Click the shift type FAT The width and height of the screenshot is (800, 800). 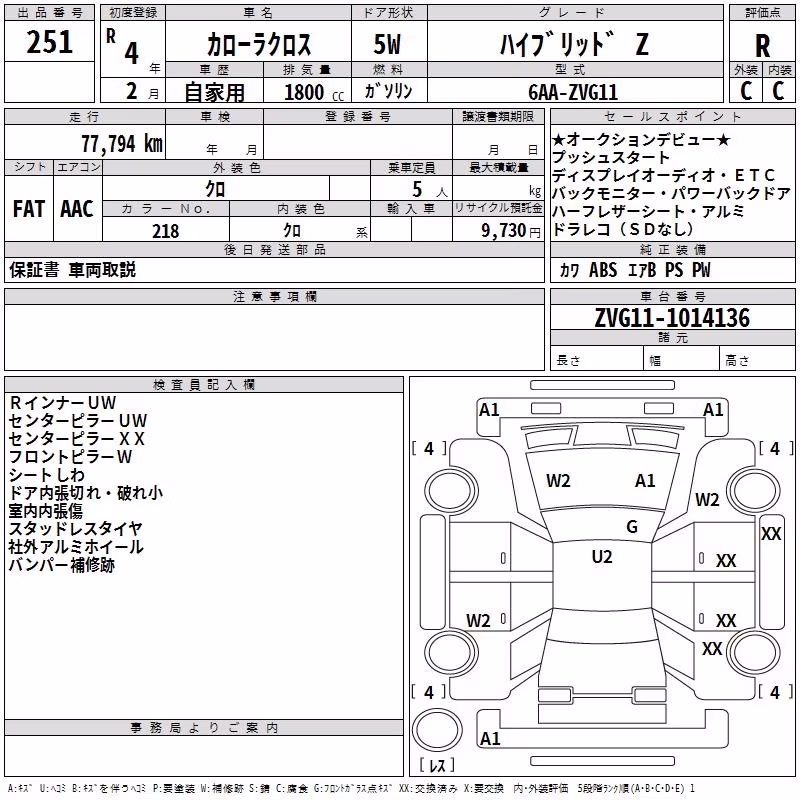[29, 209]
